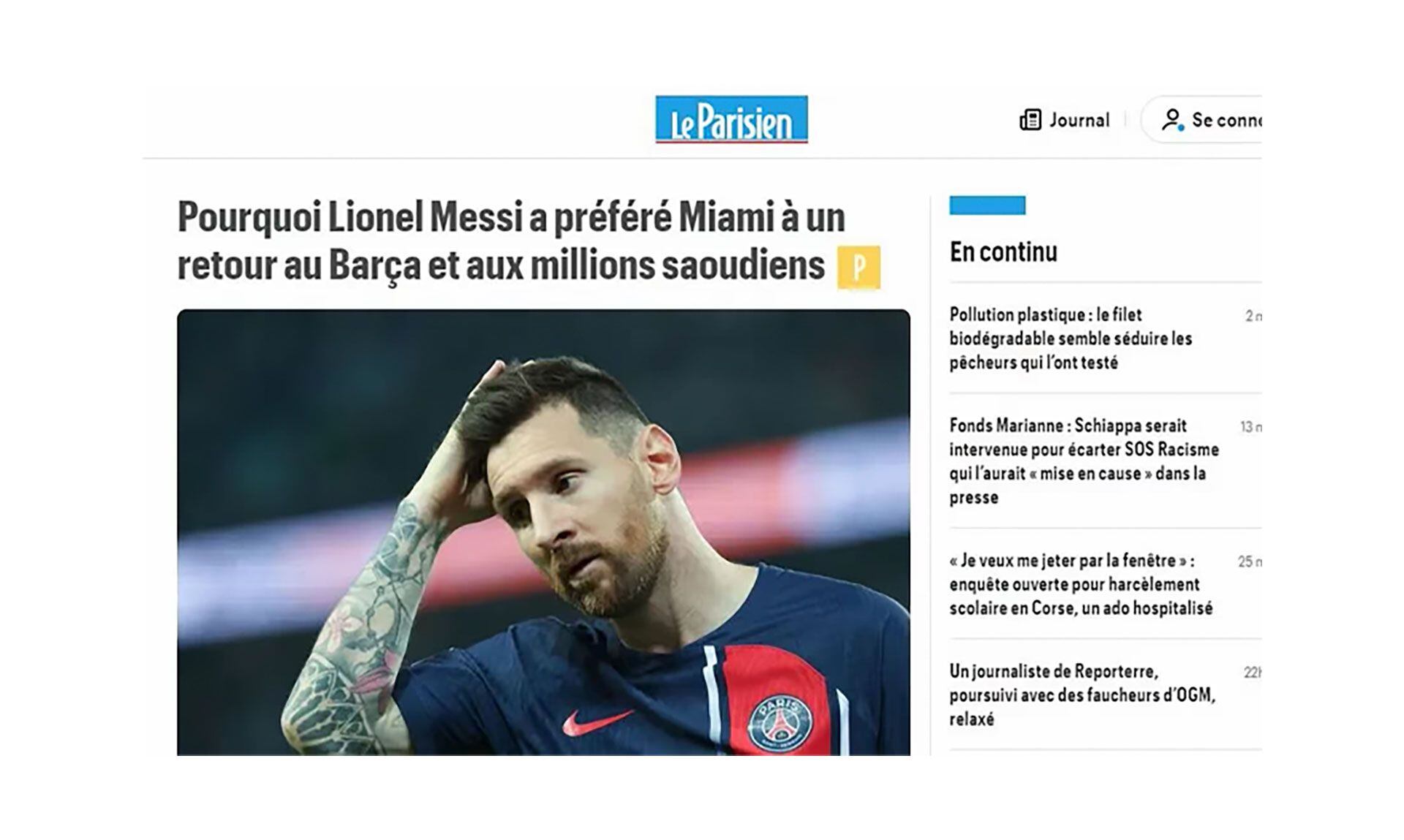Viewport: 1404px width, 840px height.
Task: Open the Lionel Messi Miami headline
Action: coord(512,241)
